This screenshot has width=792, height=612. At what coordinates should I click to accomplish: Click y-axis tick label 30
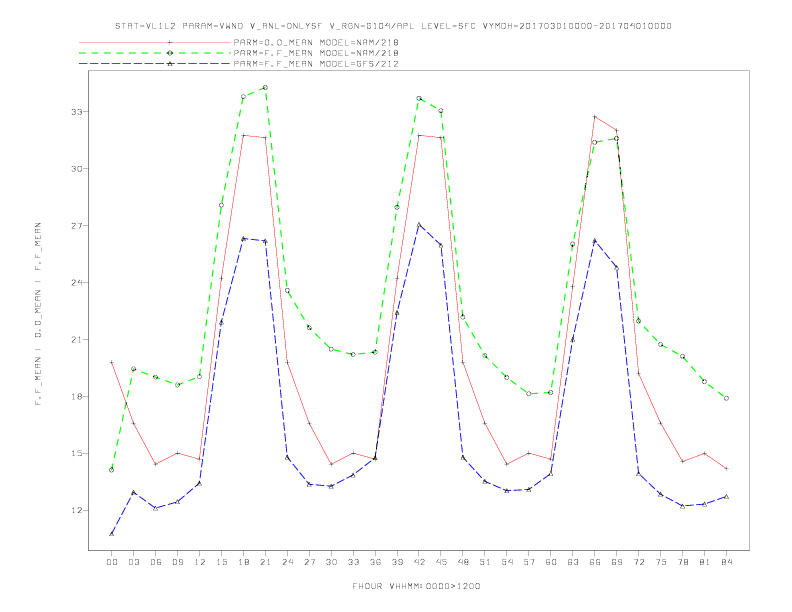tap(76, 169)
